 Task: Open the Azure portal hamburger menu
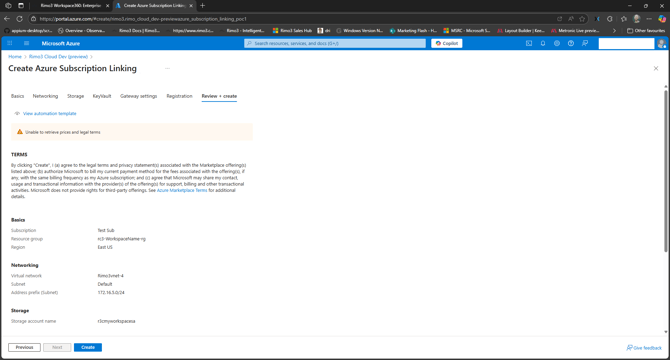(26, 43)
